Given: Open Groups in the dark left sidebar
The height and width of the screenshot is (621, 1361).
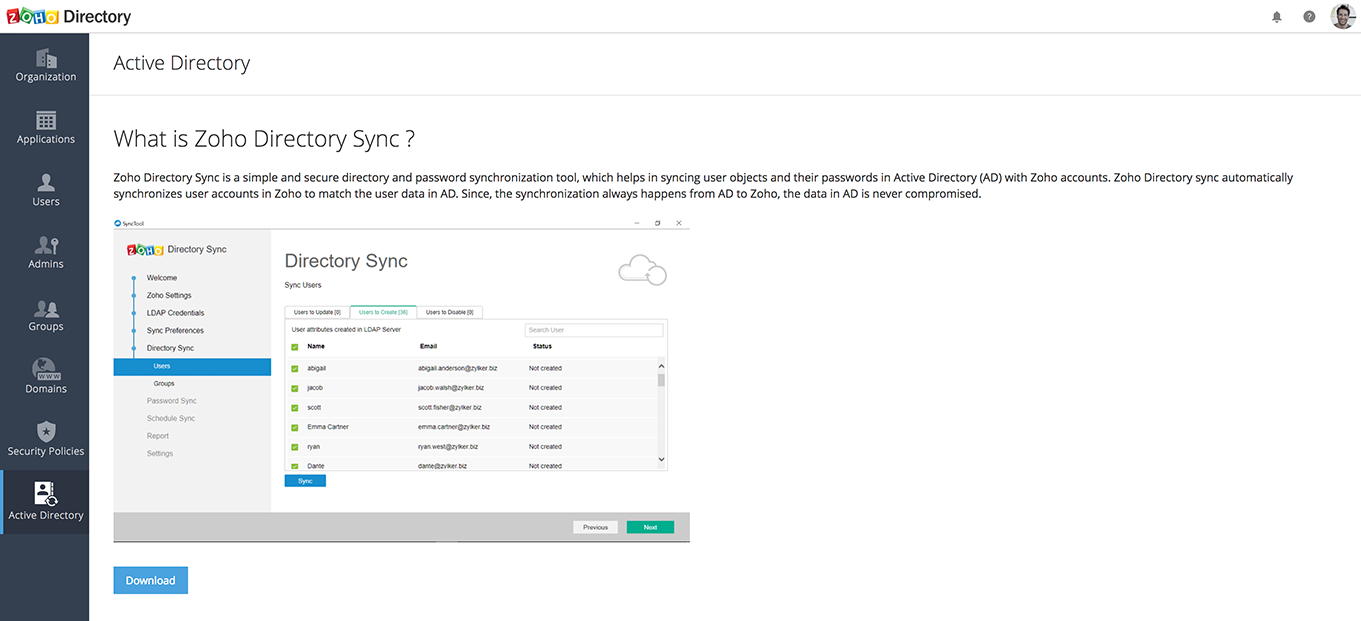Looking at the screenshot, I should (45, 315).
